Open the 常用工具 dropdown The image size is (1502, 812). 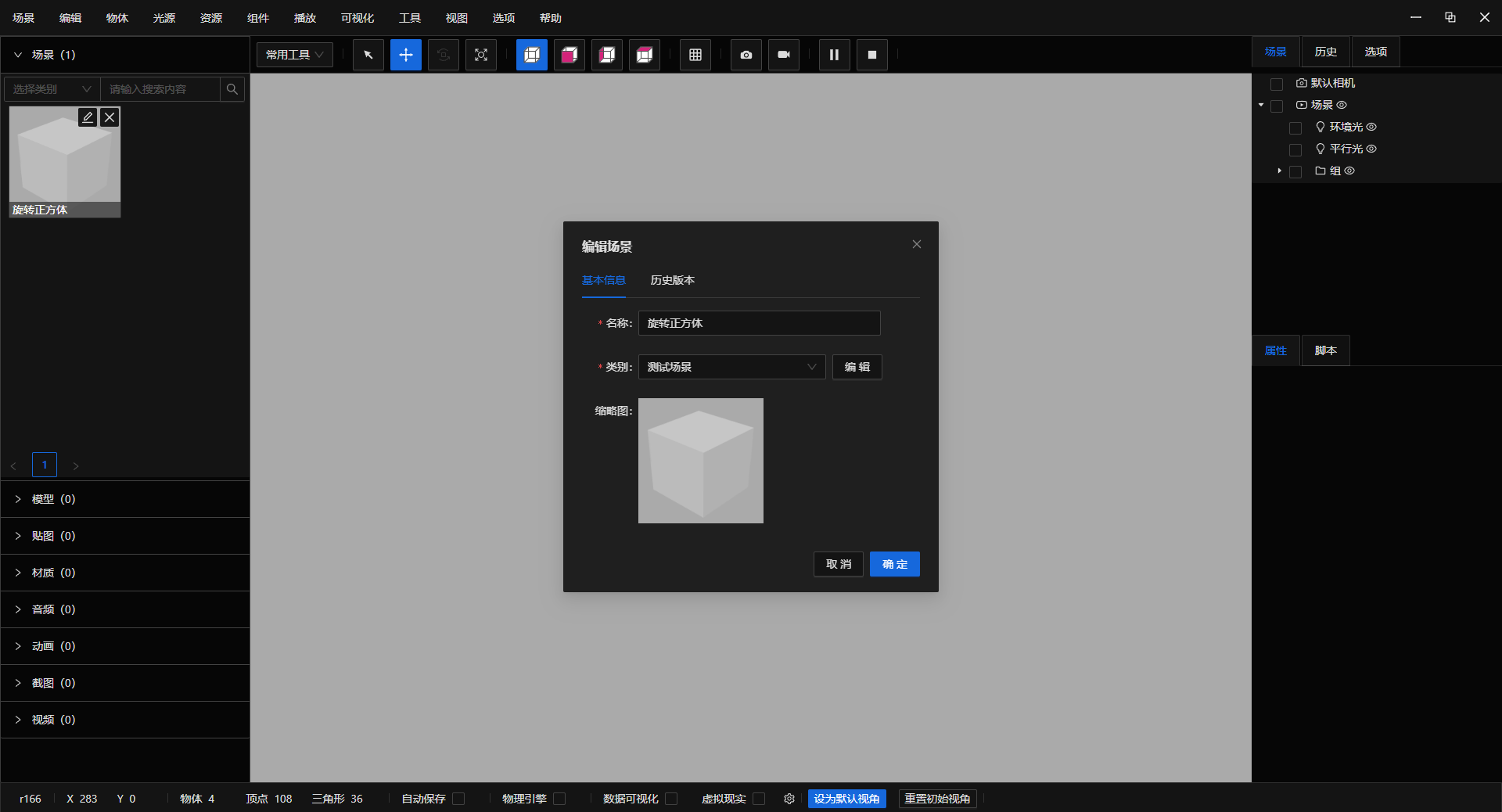[294, 55]
